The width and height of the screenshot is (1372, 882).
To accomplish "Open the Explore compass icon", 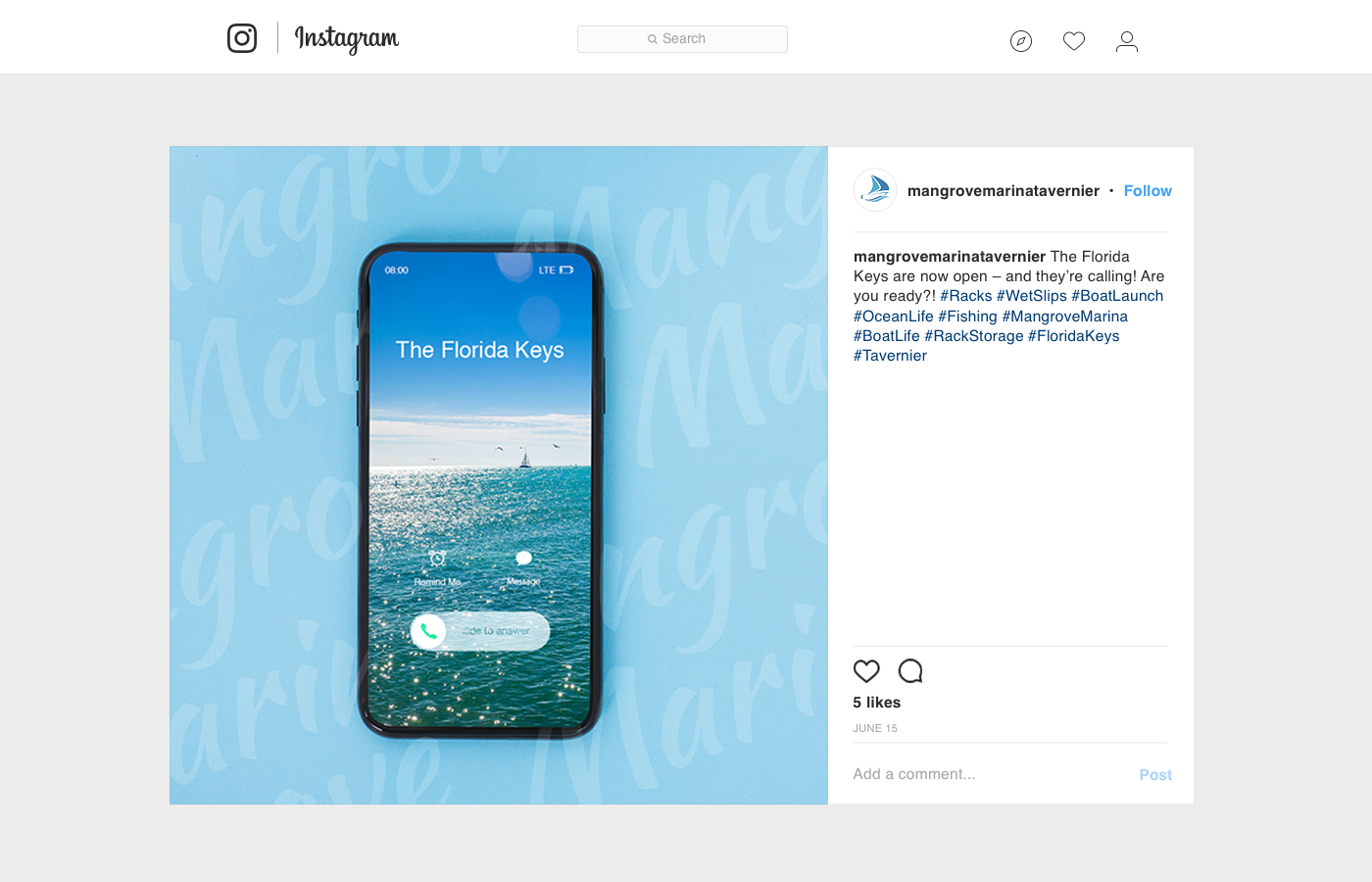I will click(x=1021, y=41).
